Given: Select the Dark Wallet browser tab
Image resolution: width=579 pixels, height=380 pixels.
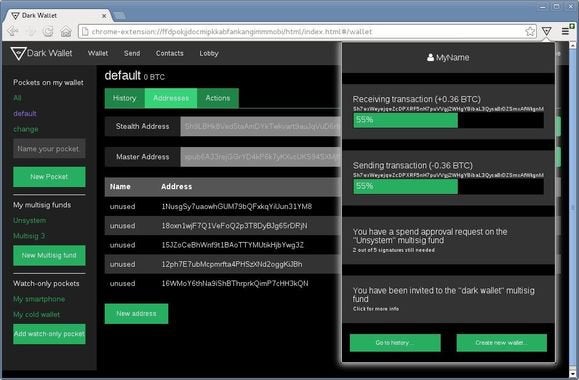Looking at the screenshot, I should pos(57,16).
